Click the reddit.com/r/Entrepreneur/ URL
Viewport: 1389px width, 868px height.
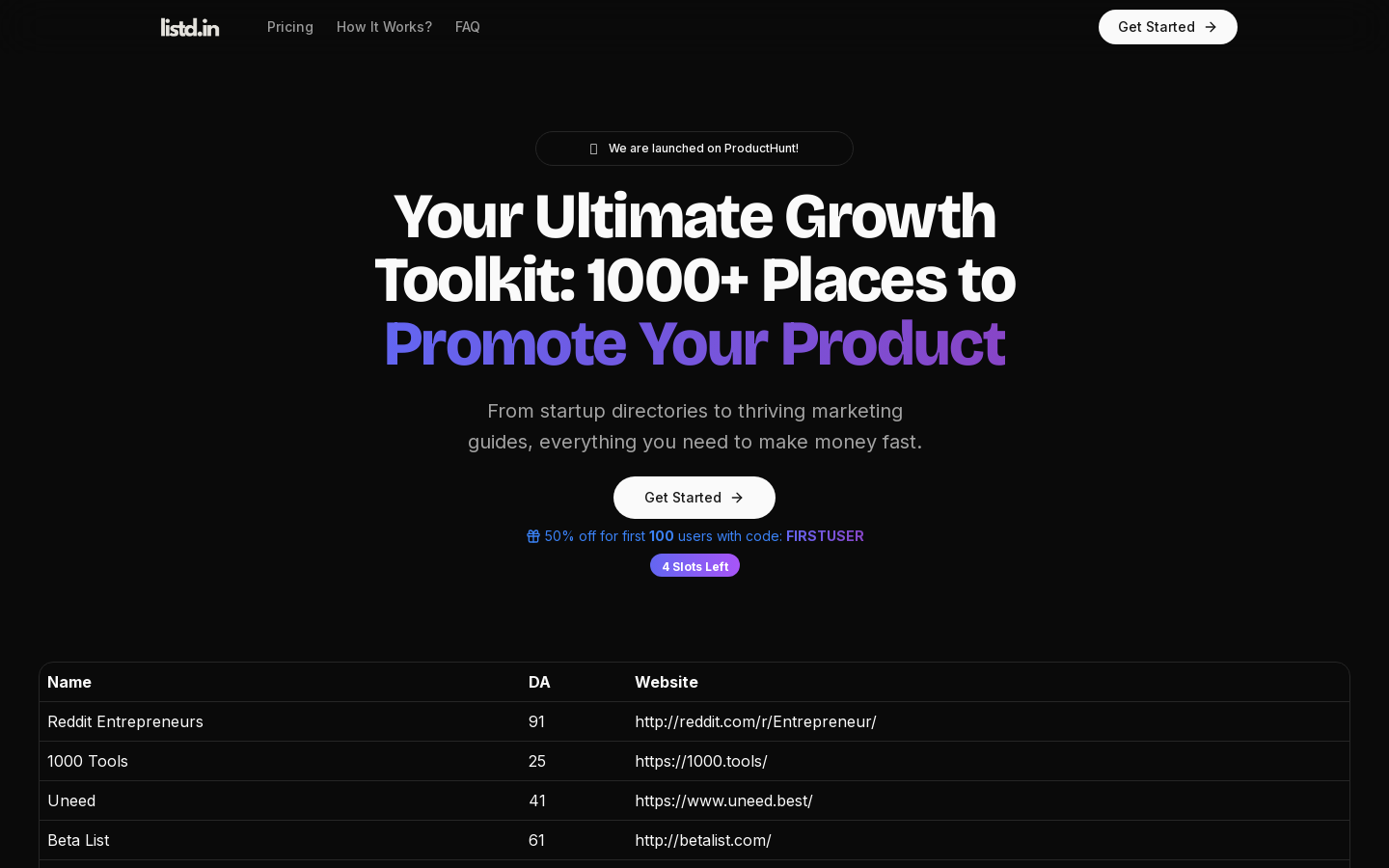click(755, 721)
